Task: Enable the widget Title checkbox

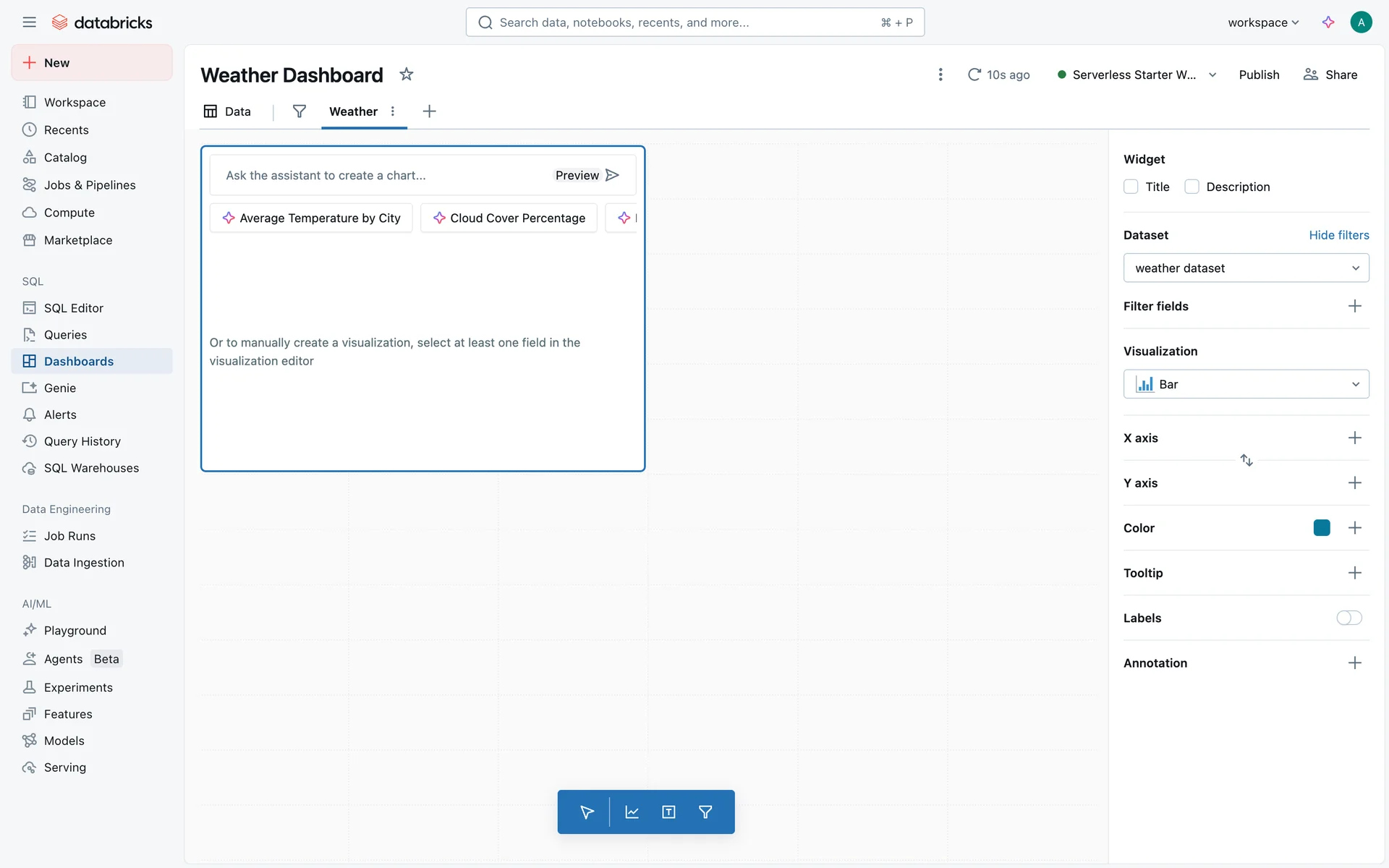Action: pos(1131,187)
